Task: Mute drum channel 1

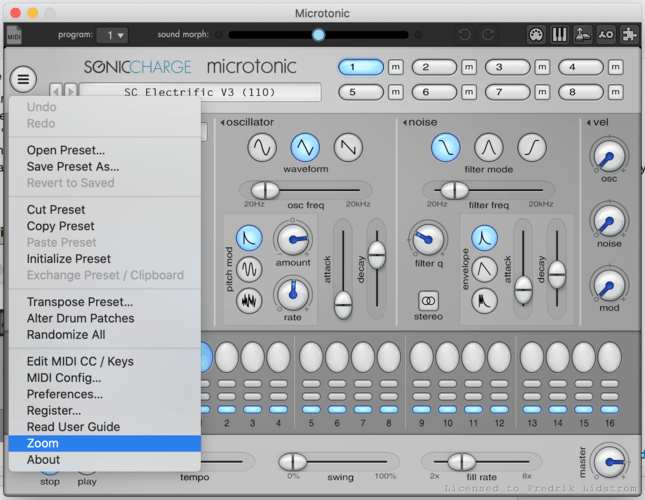Action: click(395, 67)
